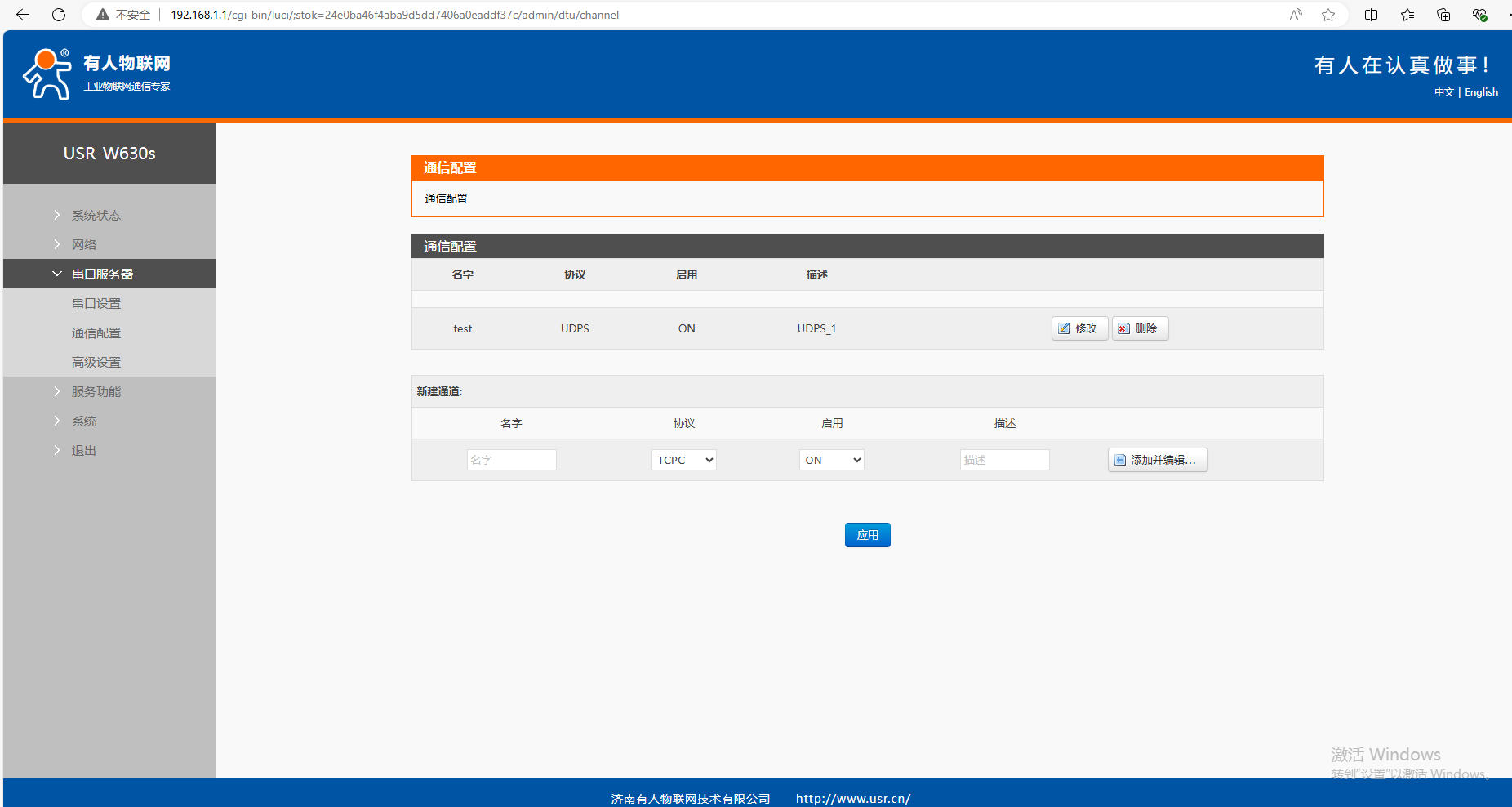Image resolution: width=1512 pixels, height=807 pixels.
Task: Expand the 系统状态 menu section
Action: (x=96, y=215)
